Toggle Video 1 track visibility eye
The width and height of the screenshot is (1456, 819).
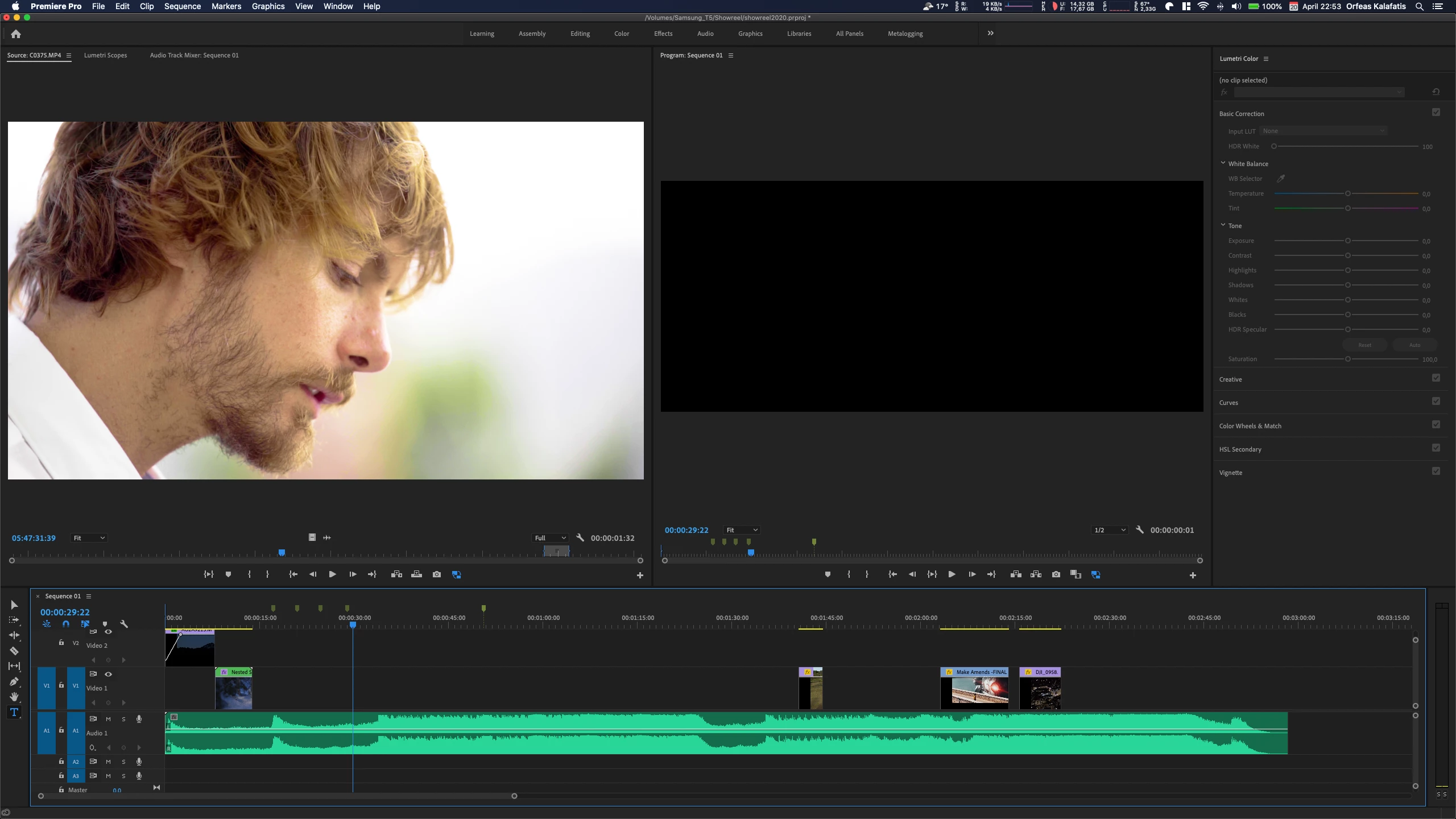108,674
